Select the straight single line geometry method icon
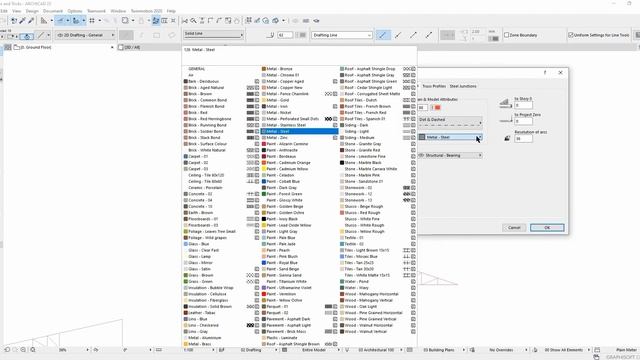The height and width of the screenshot is (360, 640). coord(382,35)
